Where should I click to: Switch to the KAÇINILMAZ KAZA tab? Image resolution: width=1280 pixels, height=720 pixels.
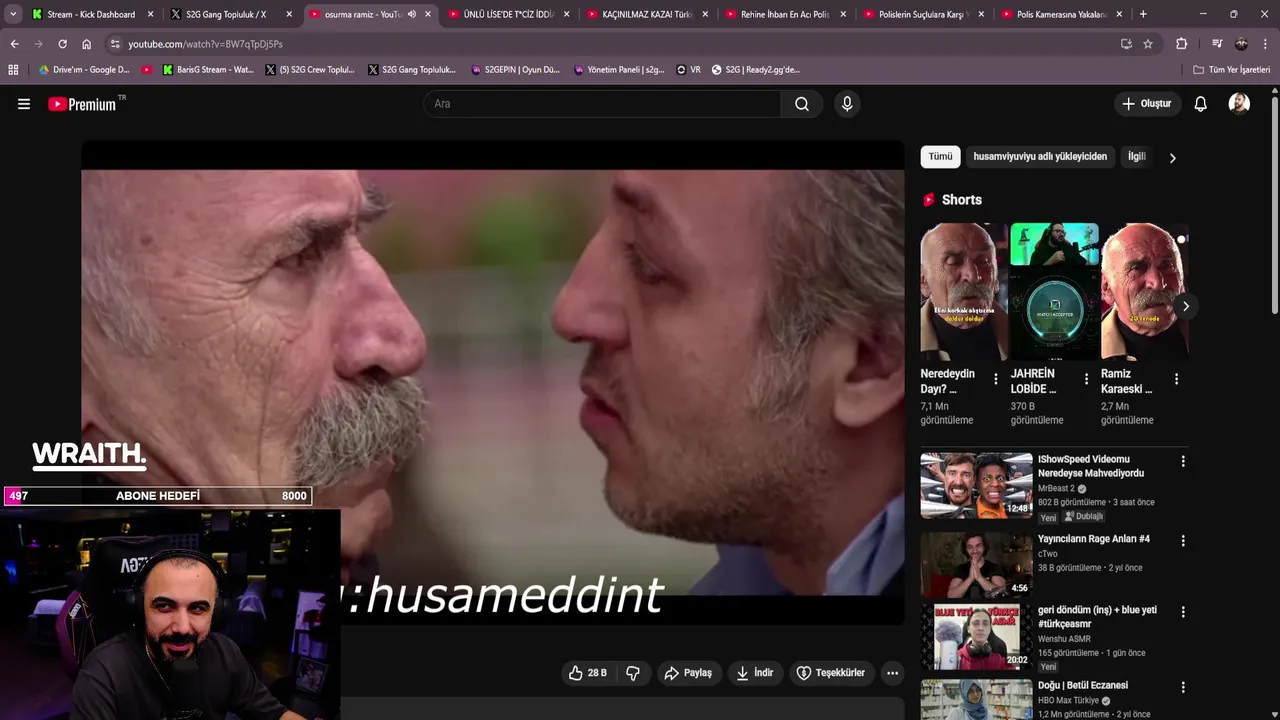(x=647, y=14)
